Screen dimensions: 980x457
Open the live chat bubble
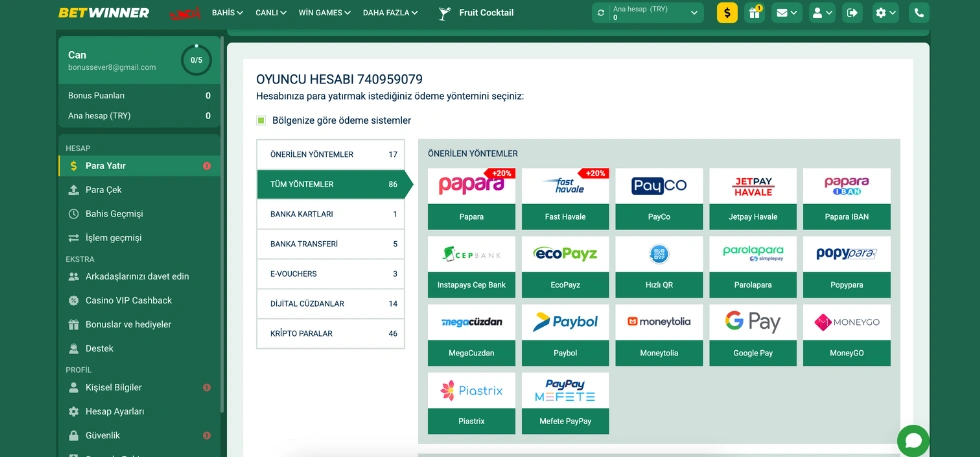912,440
